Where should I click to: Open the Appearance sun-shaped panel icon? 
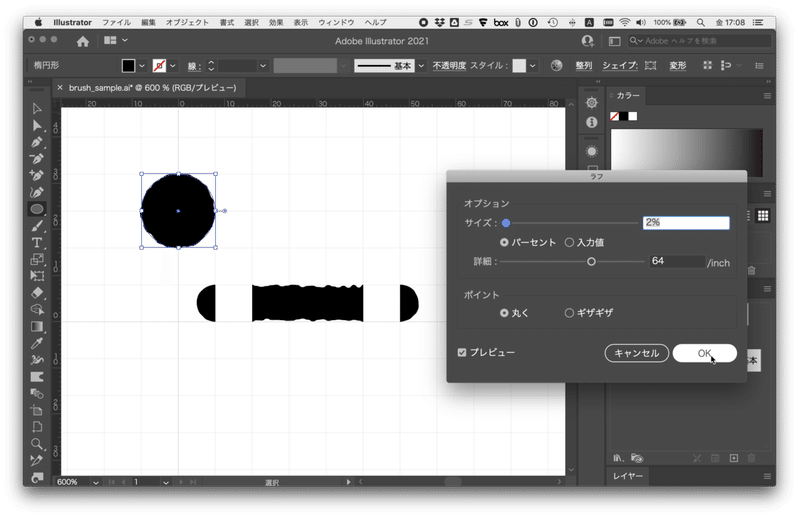tap(591, 152)
